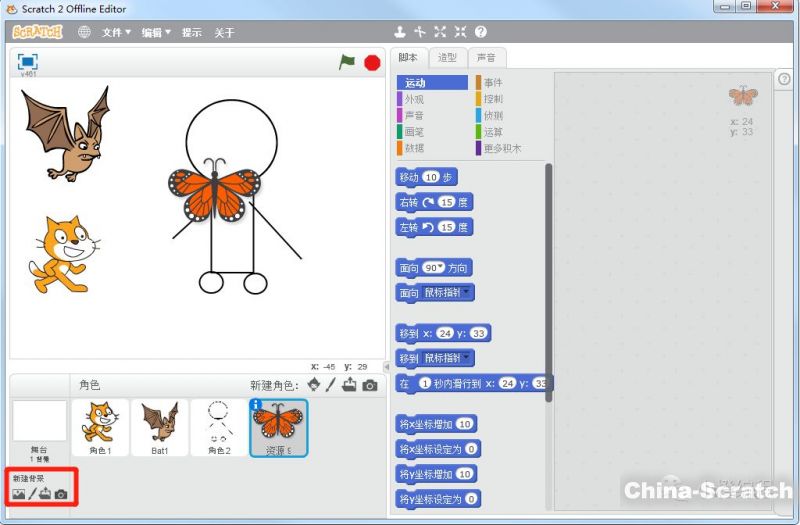Click the new sprite camera icon
This screenshot has width=800, height=525.
tap(370, 385)
